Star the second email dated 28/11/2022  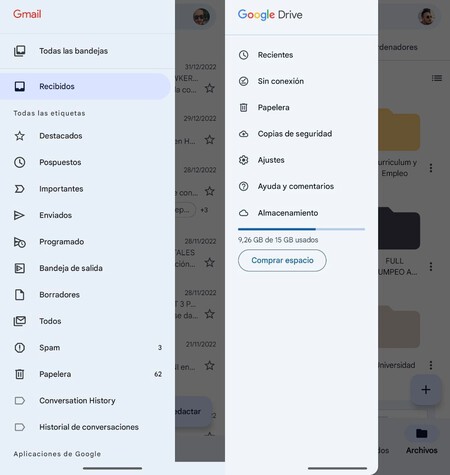210,314
